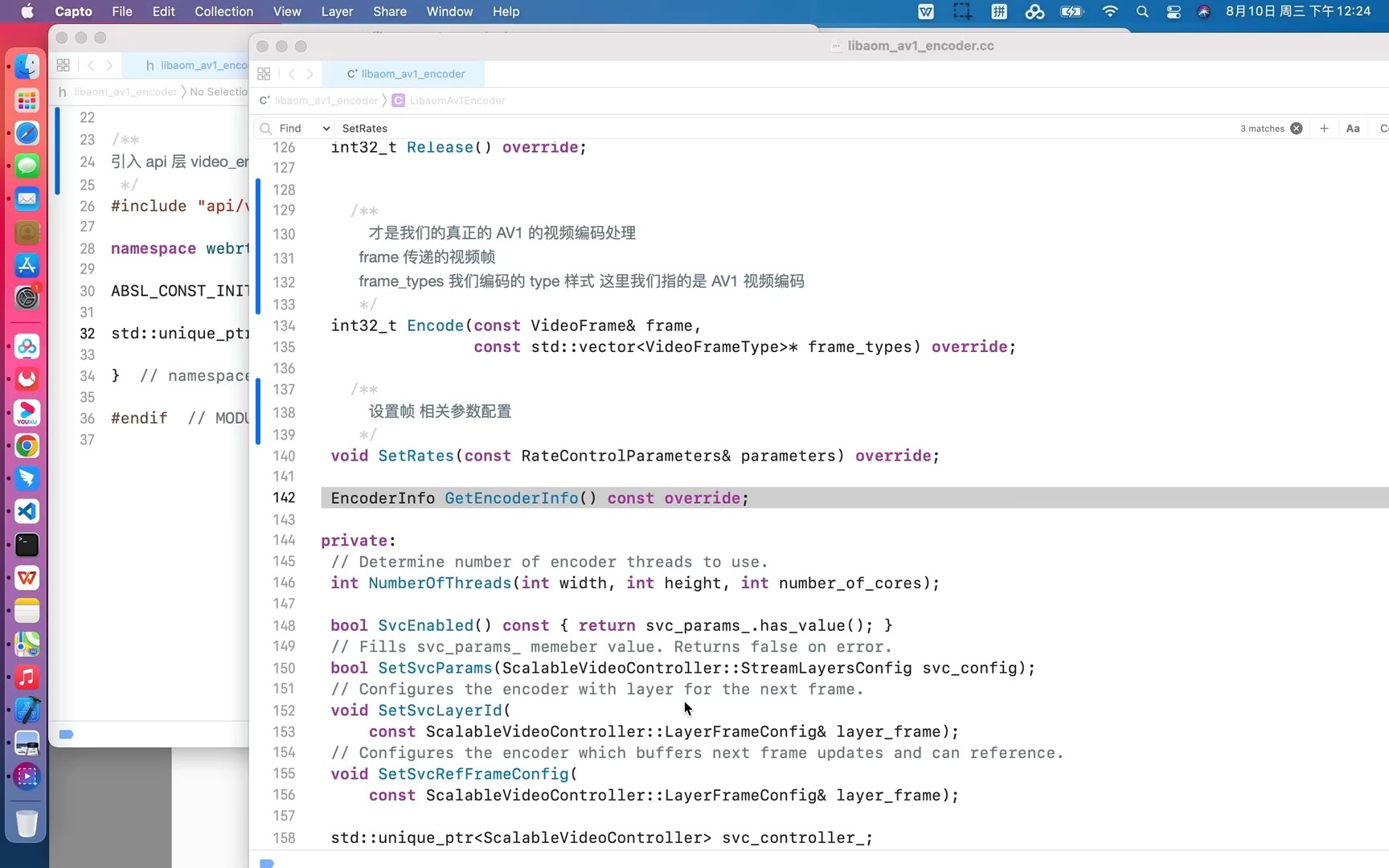The image size is (1389, 868).
Task: Open the Share menu
Action: [x=390, y=11]
